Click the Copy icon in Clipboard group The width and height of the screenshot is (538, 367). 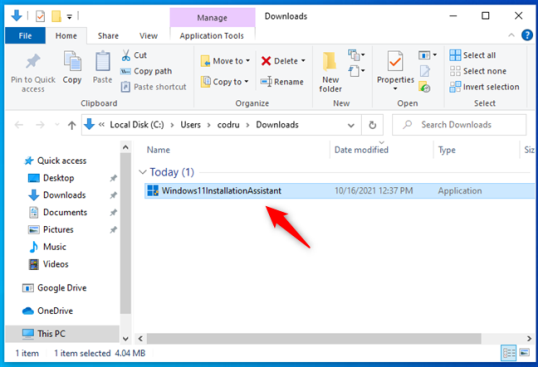[72, 61]
